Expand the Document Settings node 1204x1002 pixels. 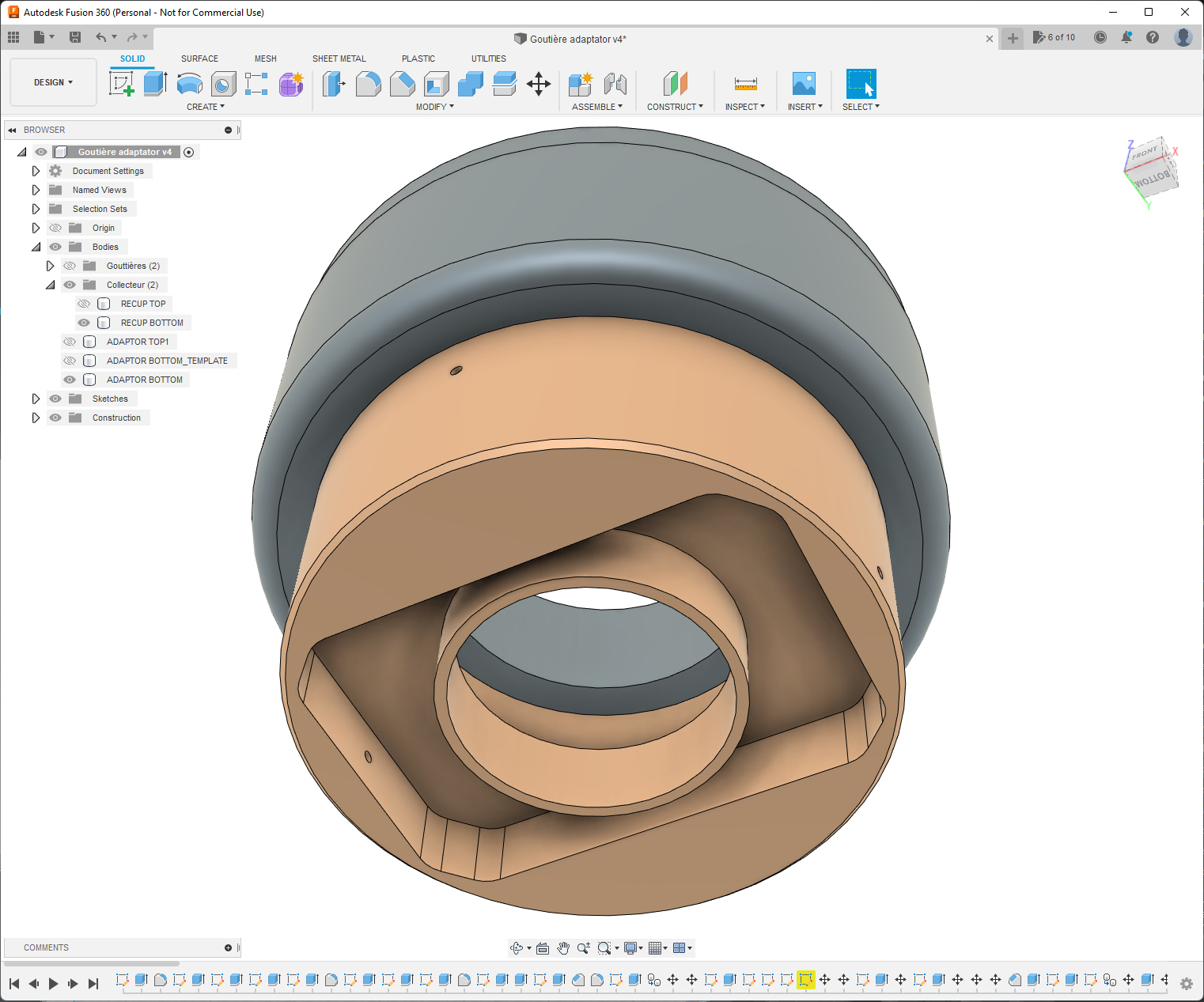click(36, 171)
